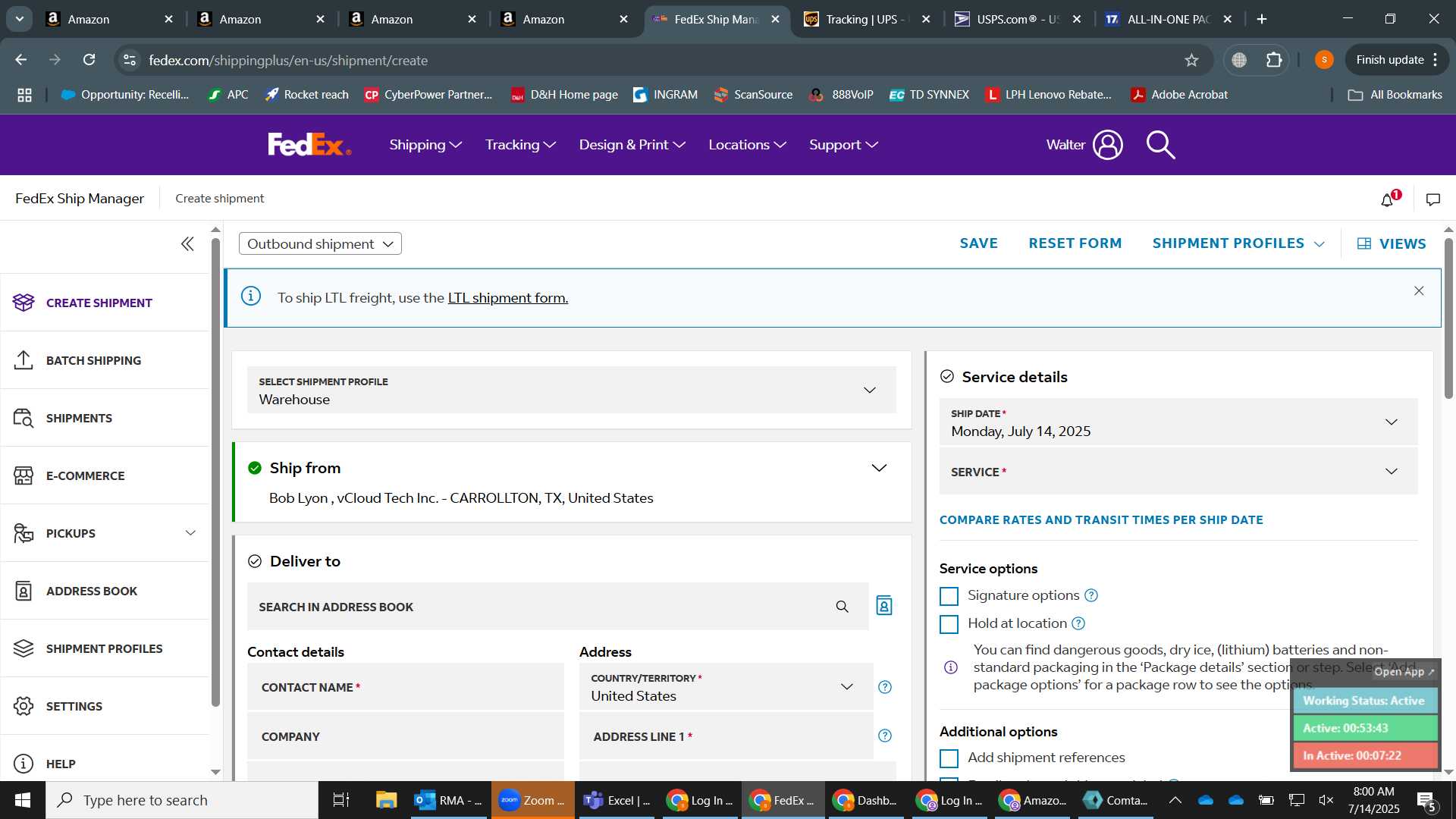Open address book contact picker icon
This screenshot has height=819, width=1456.
click(884, 605)
